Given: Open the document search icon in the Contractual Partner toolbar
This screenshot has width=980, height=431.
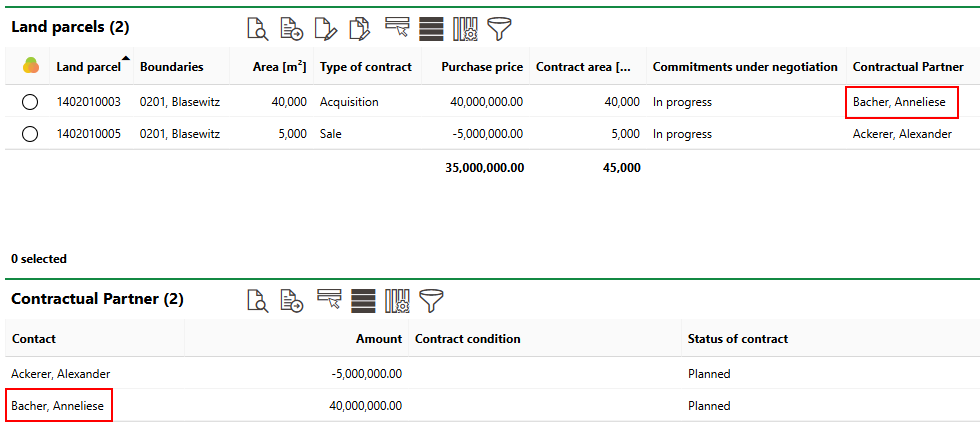Looking at the screenshot, I should point(258,300).
